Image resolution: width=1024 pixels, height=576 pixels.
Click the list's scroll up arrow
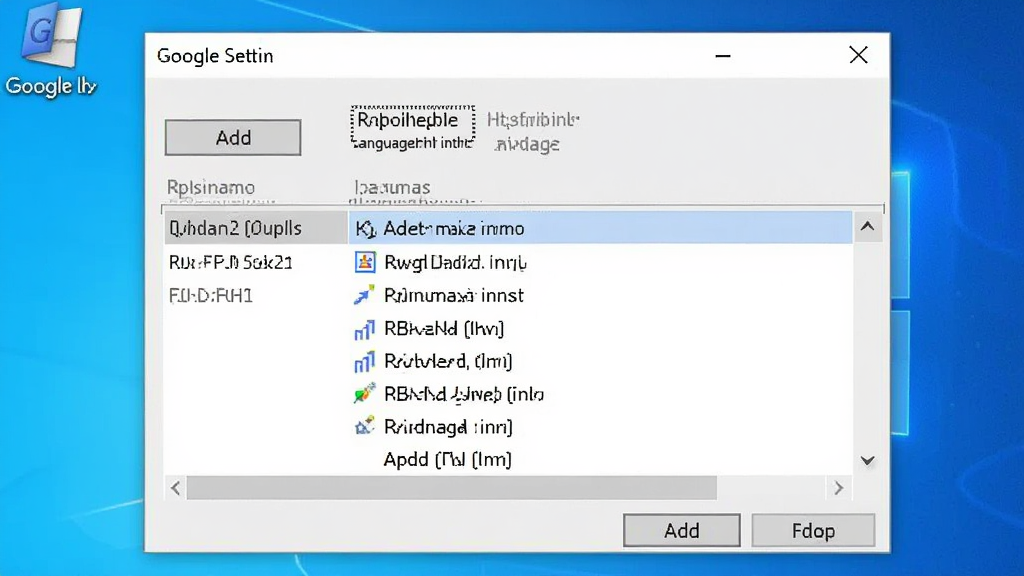867,227
